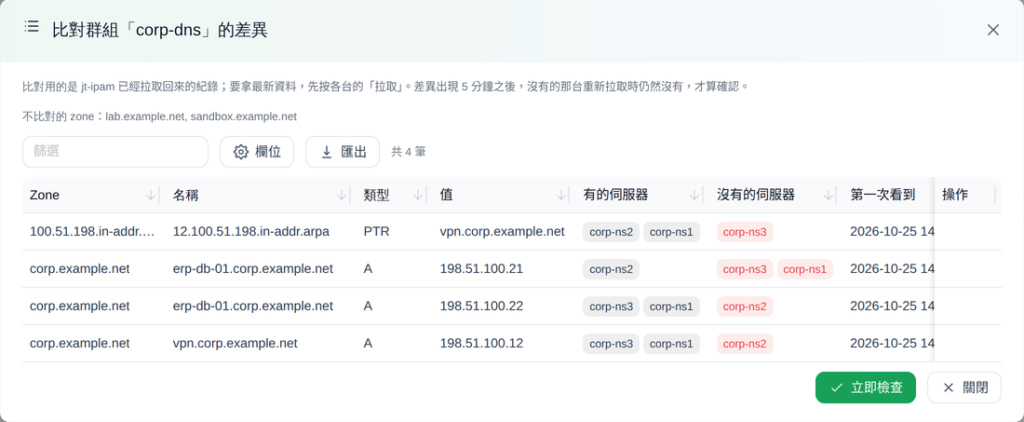Image resolution: width=1024 pixels, height=422 pixels.
Task: Click type A cell in 198.51.100.21 row
Action: [368, 268]
